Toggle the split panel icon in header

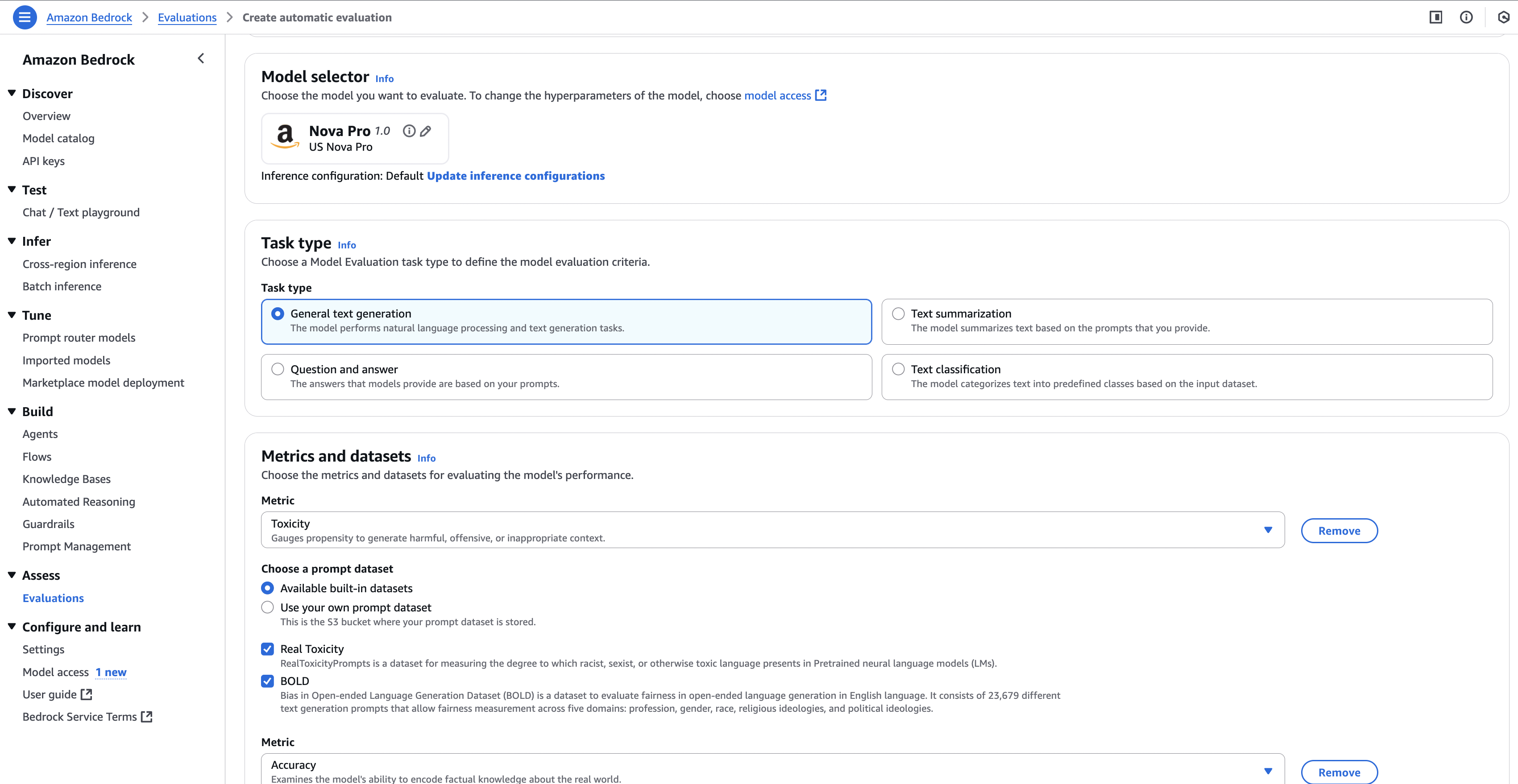1435,17
